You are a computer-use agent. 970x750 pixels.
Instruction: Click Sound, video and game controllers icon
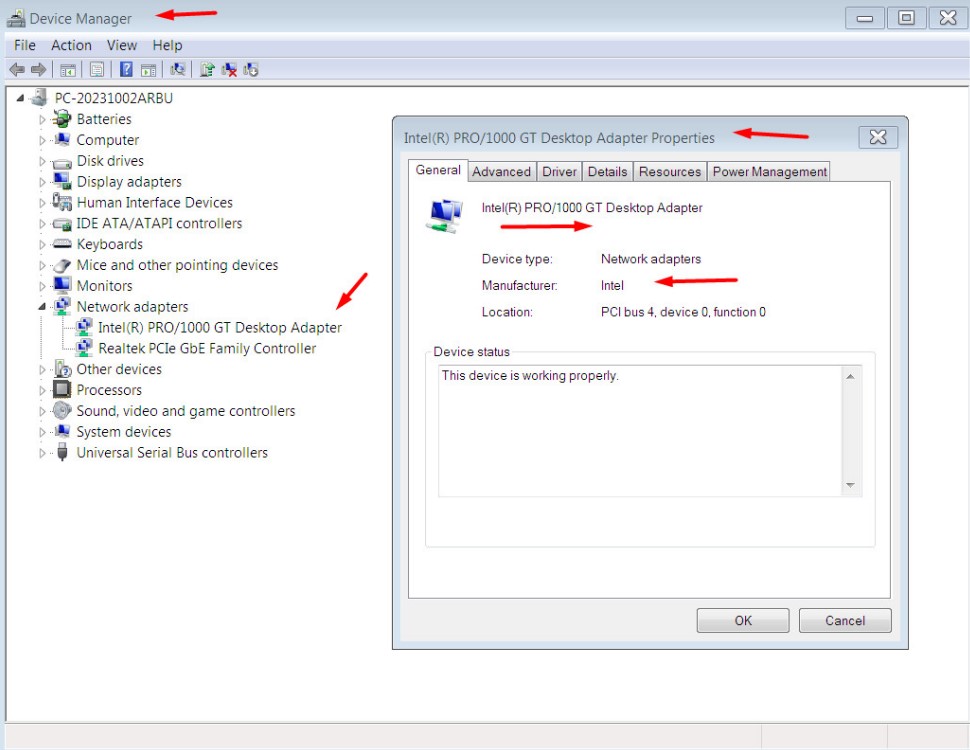(x=62, y=410)
